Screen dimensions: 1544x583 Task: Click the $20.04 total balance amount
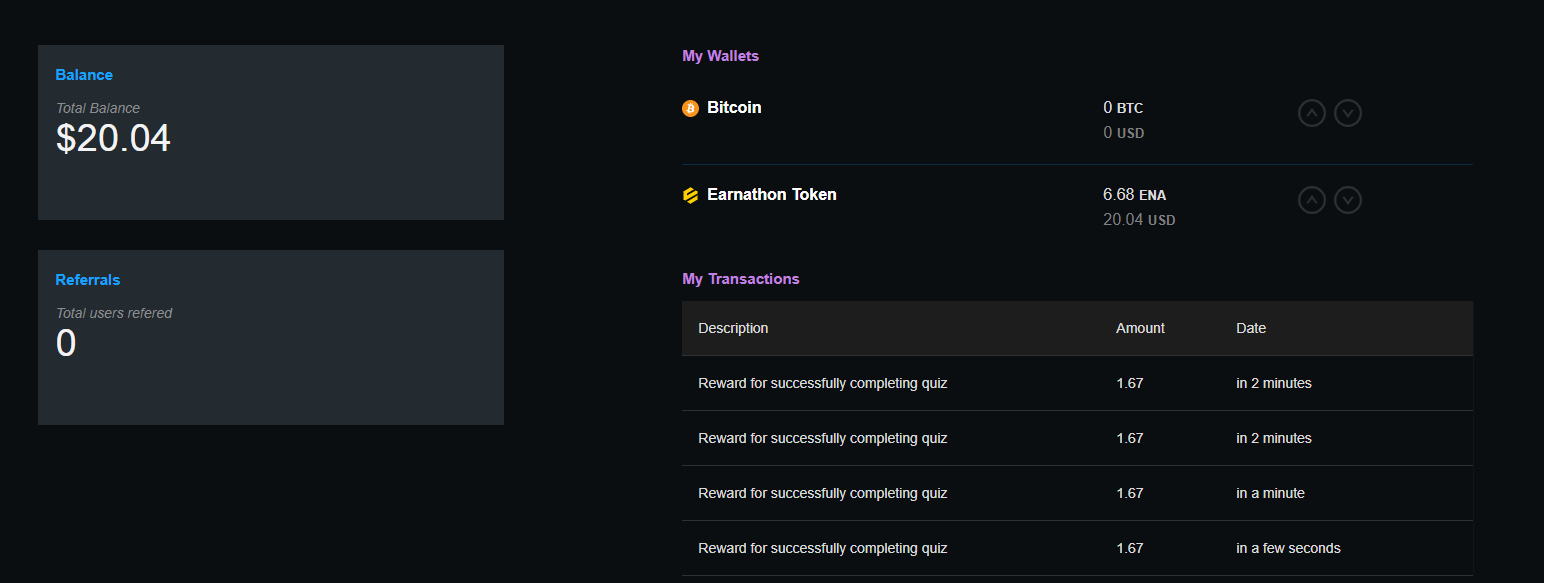click(113, 138)
